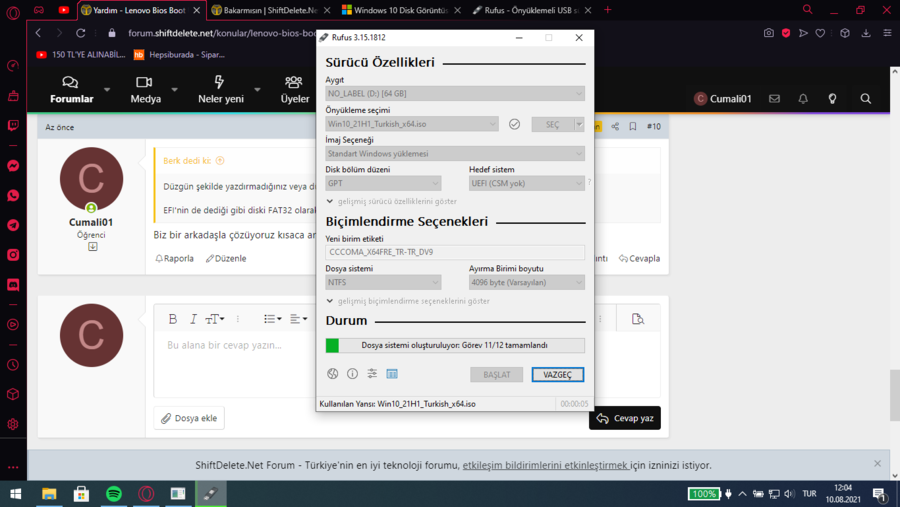
Task: Click the VAZGEÇ cancel button in Rufus
Action: coord(557,374)
